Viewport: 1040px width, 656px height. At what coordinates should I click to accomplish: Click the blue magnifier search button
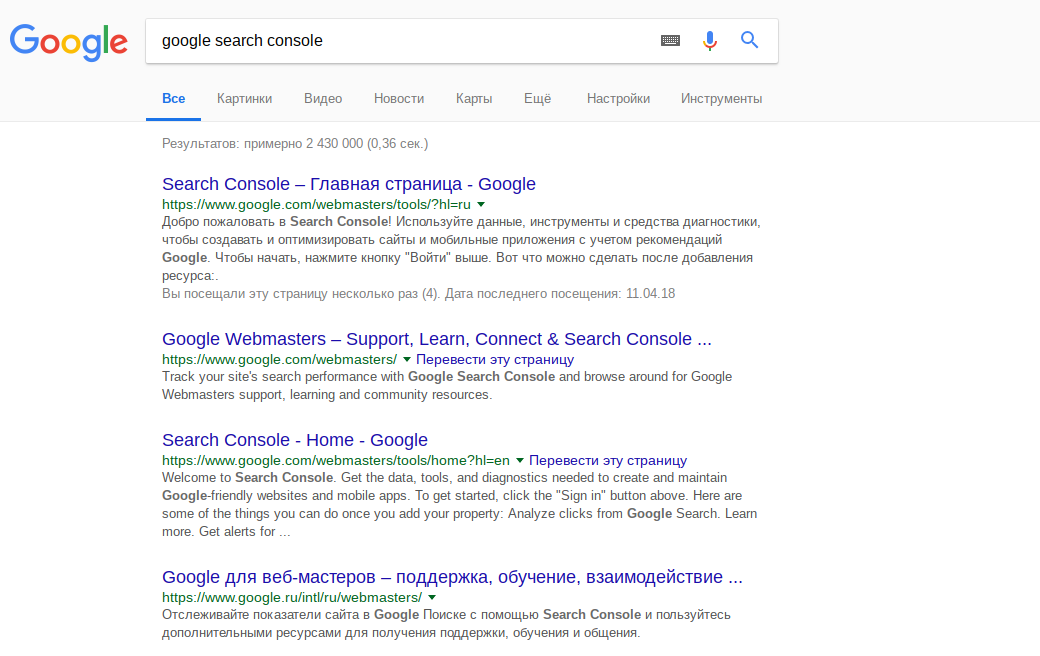[x=749, y=40]
